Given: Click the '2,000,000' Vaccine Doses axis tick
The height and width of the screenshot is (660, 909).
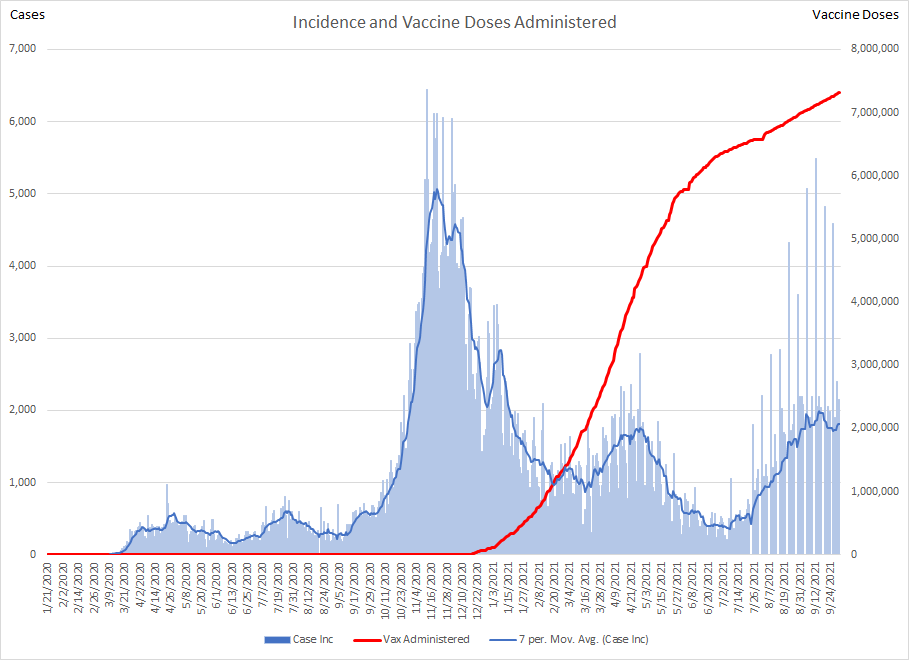Looking at the screenshot, I should pyautogui.click(x=875, y=427).
